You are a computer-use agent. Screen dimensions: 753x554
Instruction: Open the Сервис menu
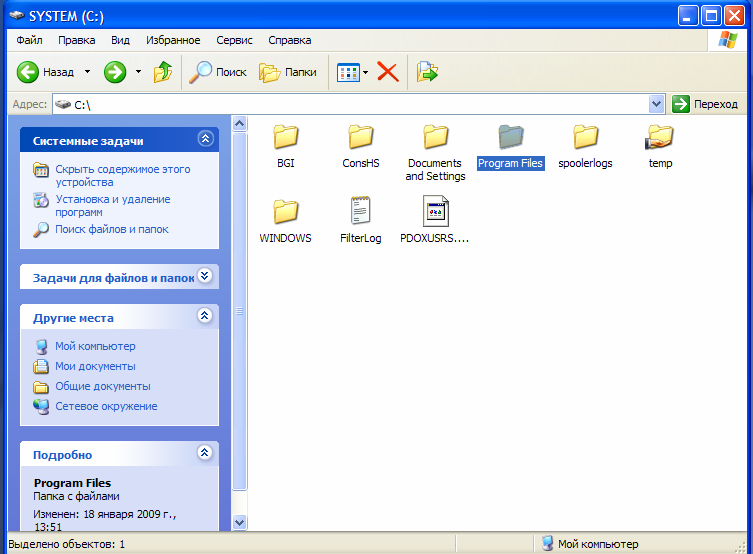coord(234,40)
